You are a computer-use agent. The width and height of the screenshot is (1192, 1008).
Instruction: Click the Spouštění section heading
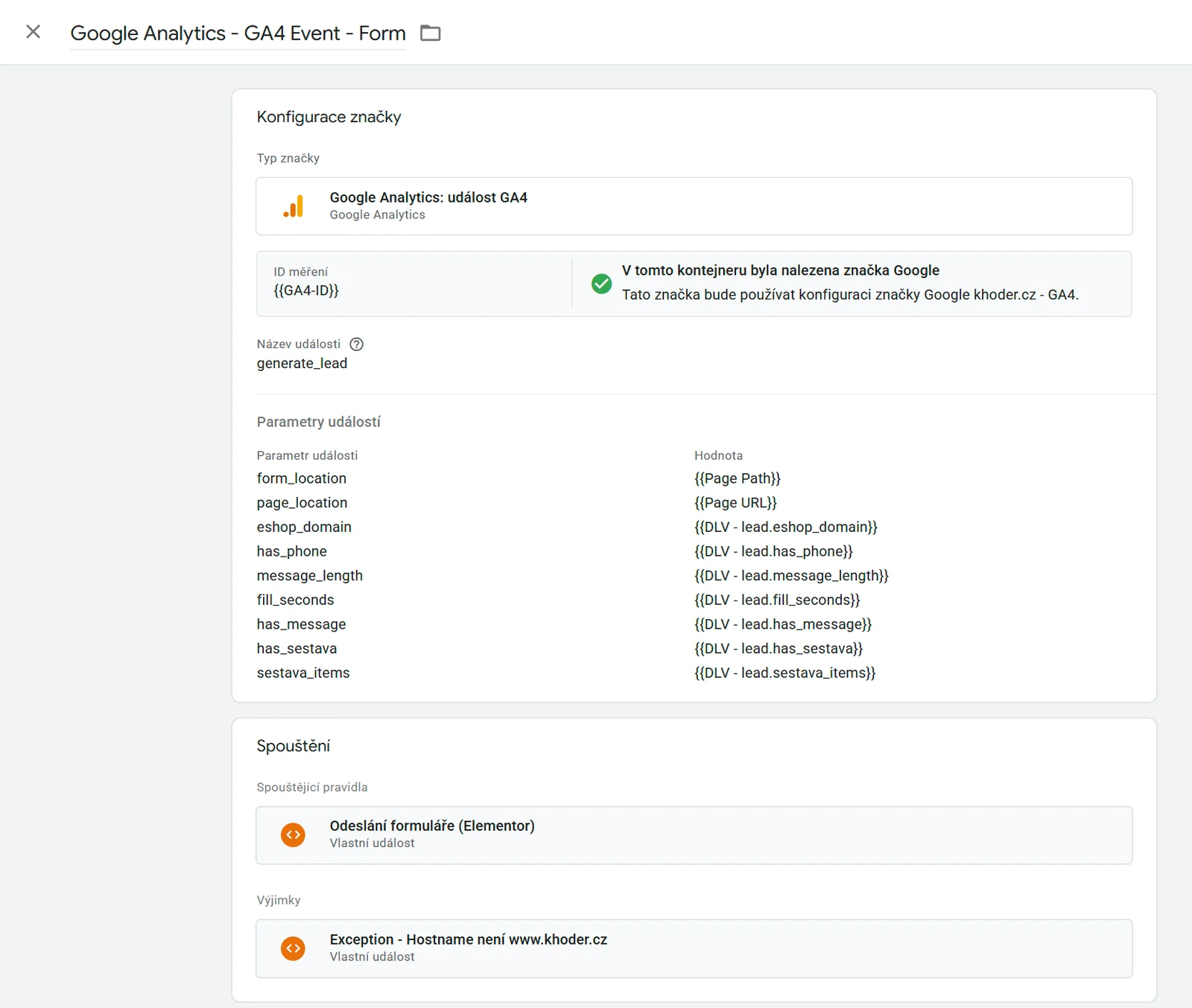point(294,746)
